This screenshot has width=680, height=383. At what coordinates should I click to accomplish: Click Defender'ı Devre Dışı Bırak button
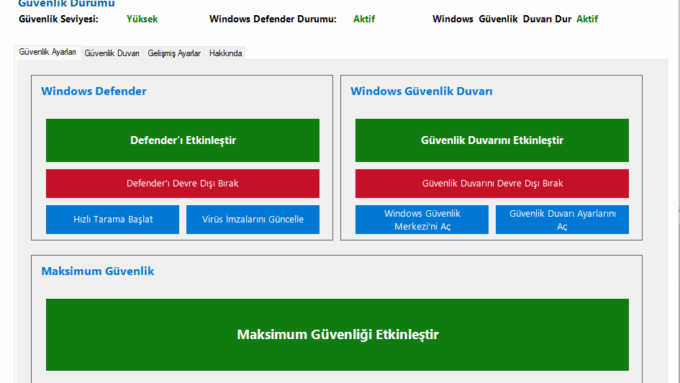tap(183, 183)
